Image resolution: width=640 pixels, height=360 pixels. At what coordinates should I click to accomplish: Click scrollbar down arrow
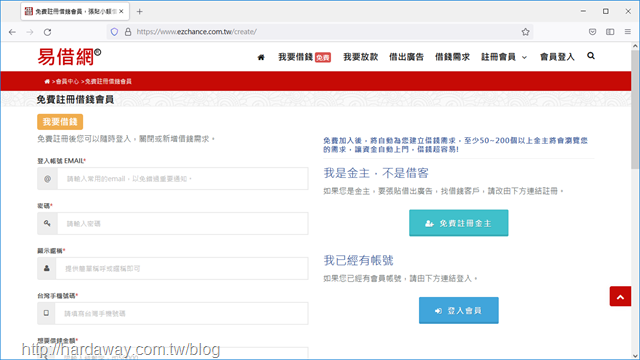point(635,356)
